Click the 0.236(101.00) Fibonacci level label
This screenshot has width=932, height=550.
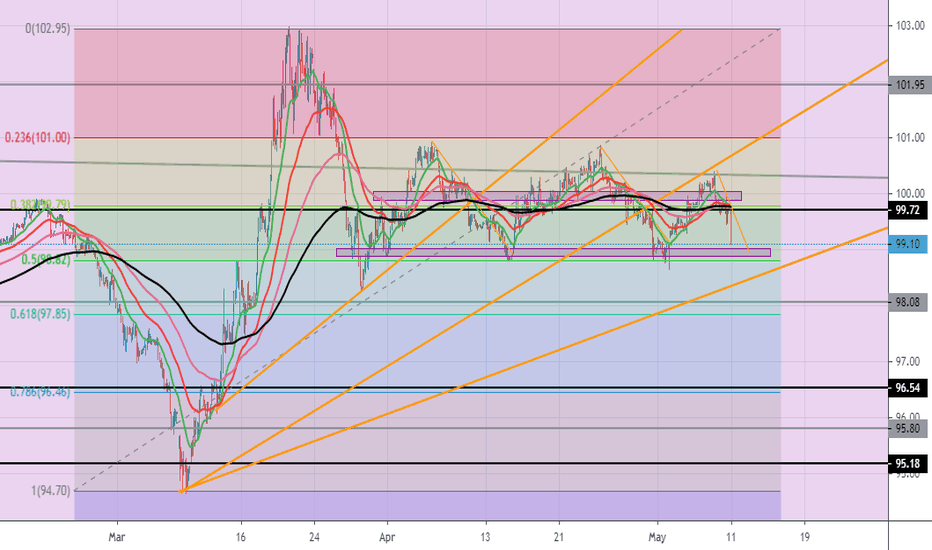click(37, 137)
